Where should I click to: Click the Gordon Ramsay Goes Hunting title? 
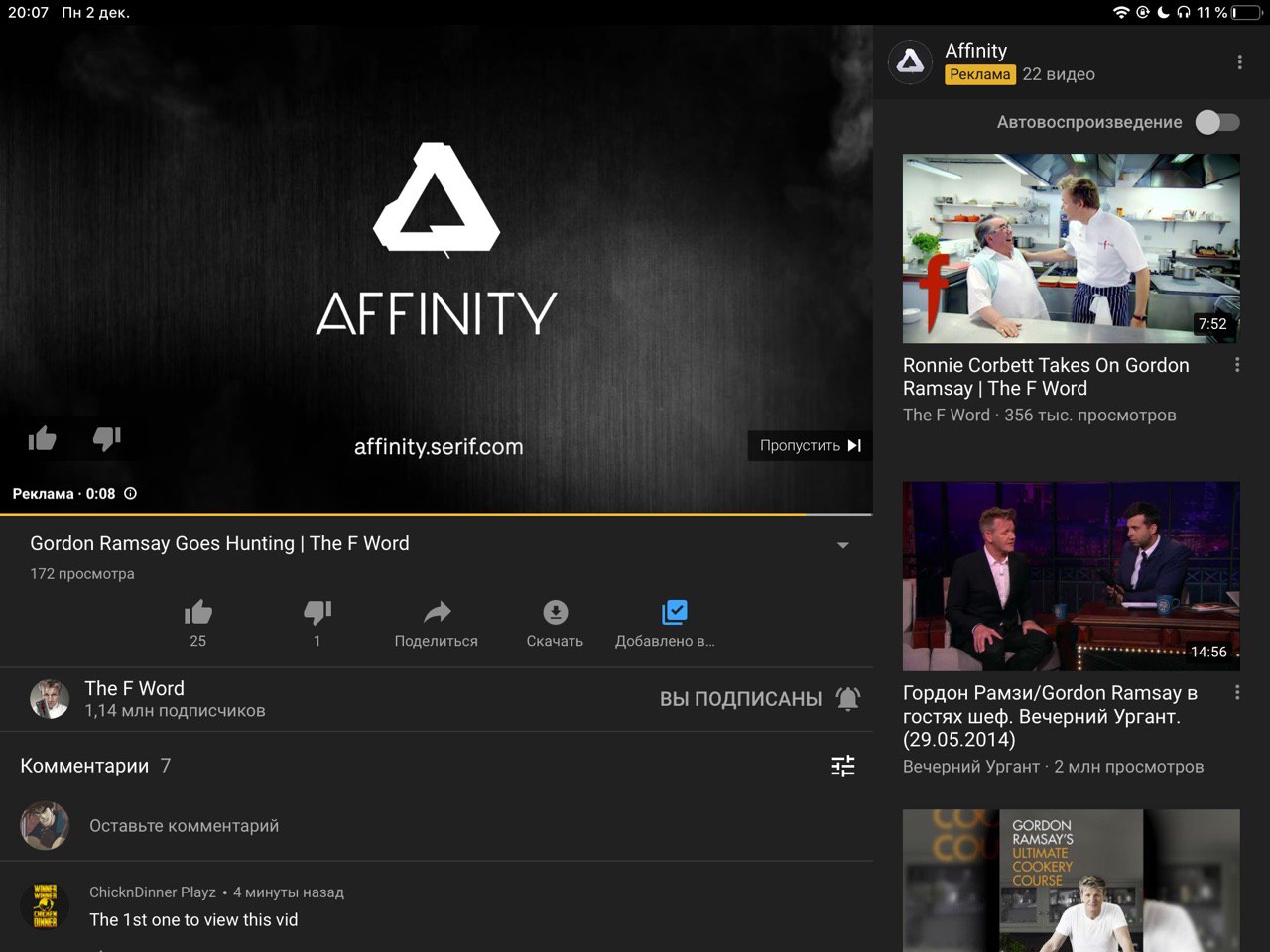[219, 543]
